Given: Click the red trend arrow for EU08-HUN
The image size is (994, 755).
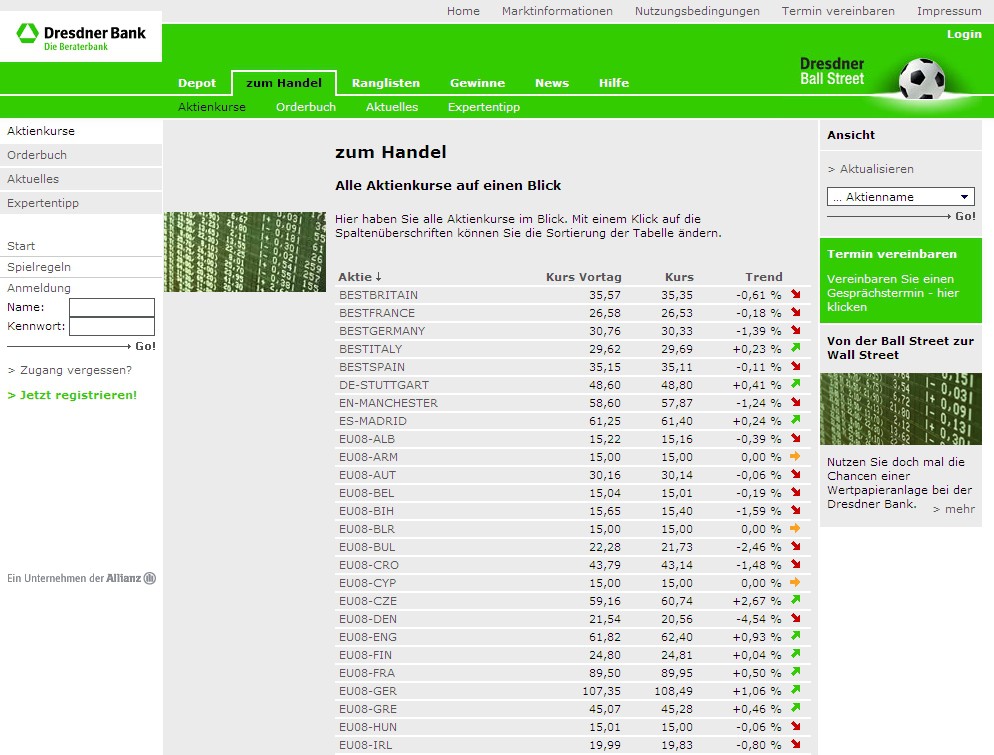Looking at the screenshot, I should [796, 726].
